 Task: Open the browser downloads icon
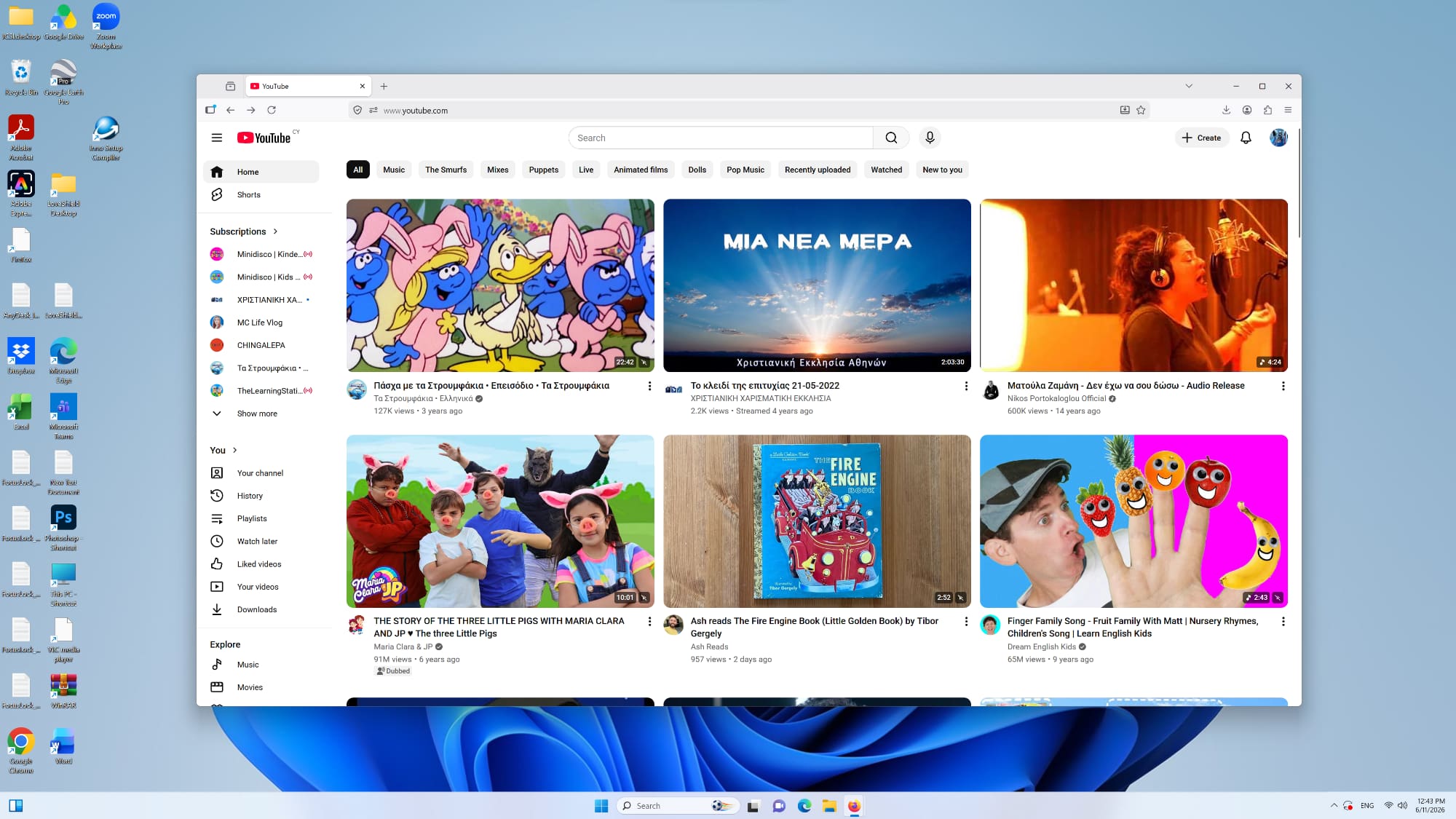pos(1226,110)
